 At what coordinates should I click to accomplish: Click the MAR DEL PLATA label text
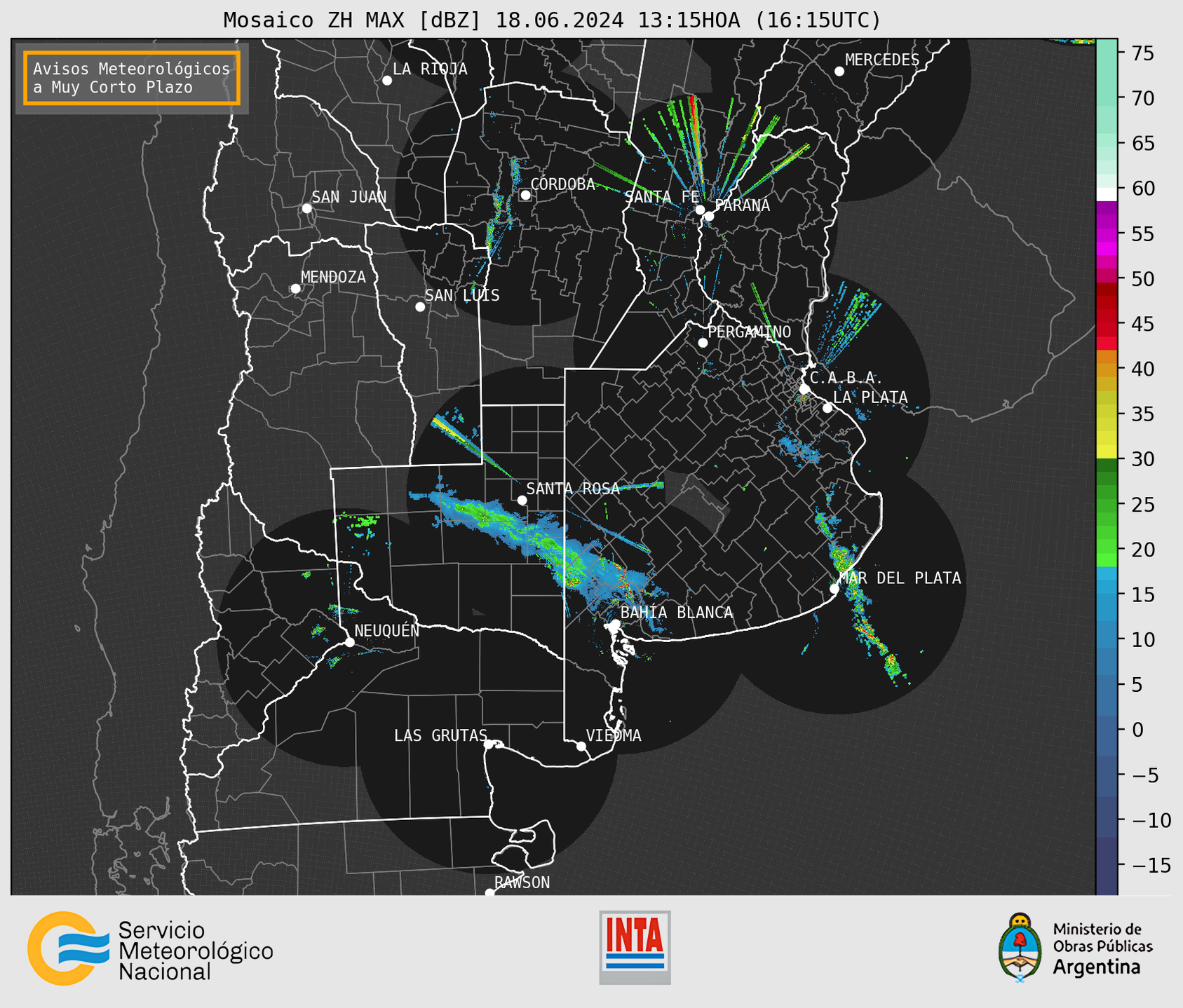(x=900, y=578)
